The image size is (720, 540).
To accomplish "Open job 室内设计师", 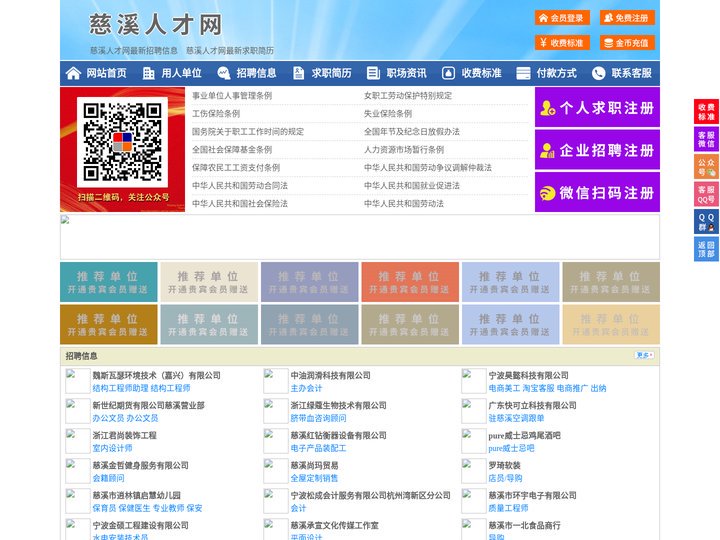I will coord(112,448).
